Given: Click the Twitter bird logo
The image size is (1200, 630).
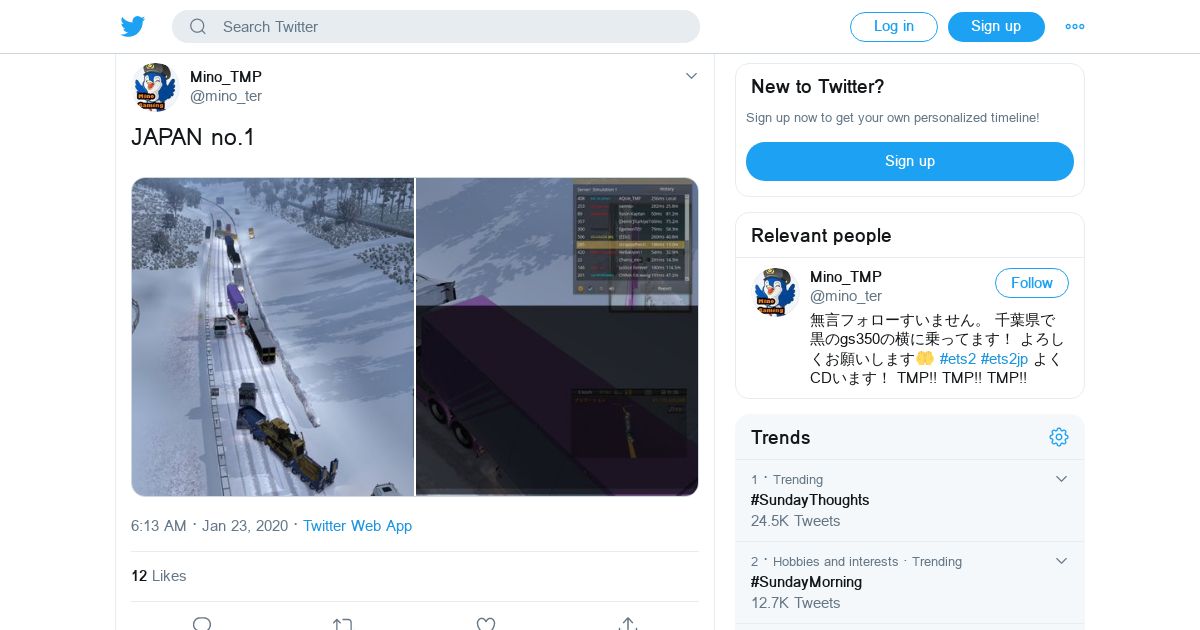Looking at the screenshot, I should click(133, 26).
